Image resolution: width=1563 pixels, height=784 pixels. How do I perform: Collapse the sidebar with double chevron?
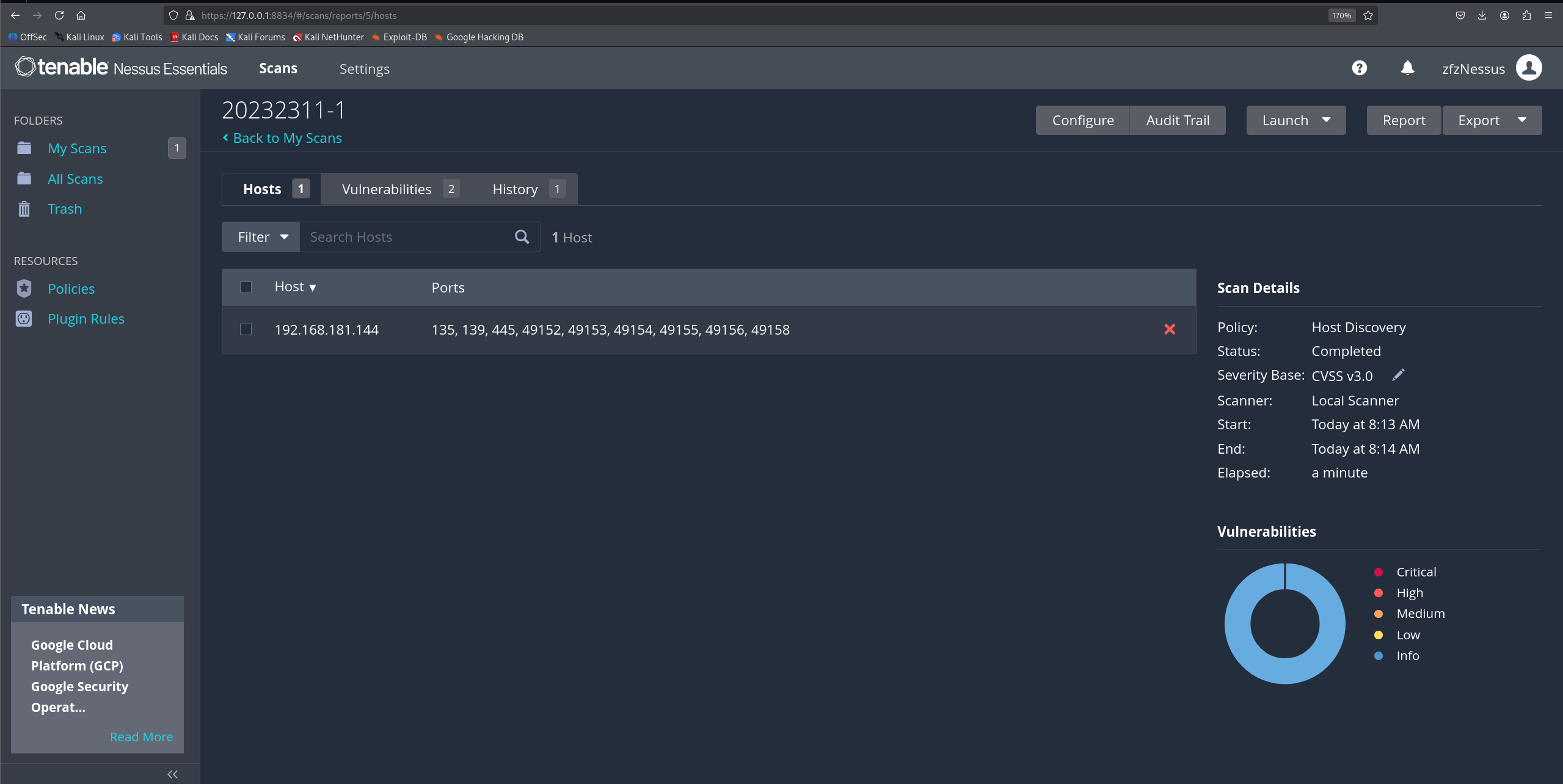pyautogui.click(x=172, y=774)
